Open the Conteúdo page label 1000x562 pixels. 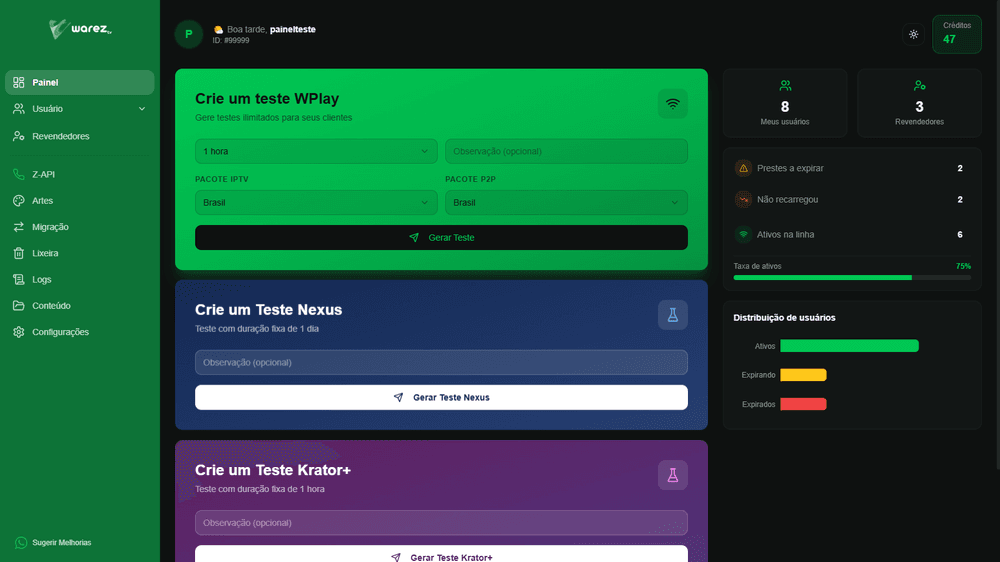(51, 306)
